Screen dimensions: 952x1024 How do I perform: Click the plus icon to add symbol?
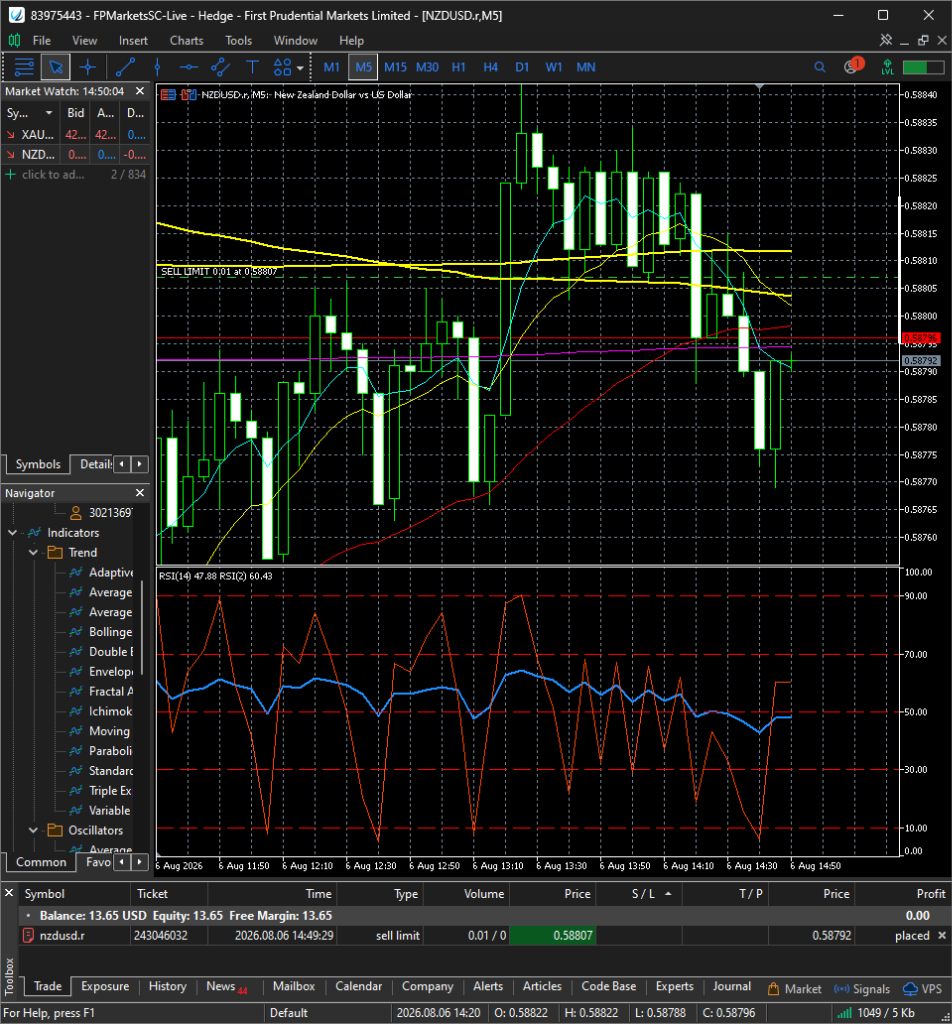(x=10, y=174)
